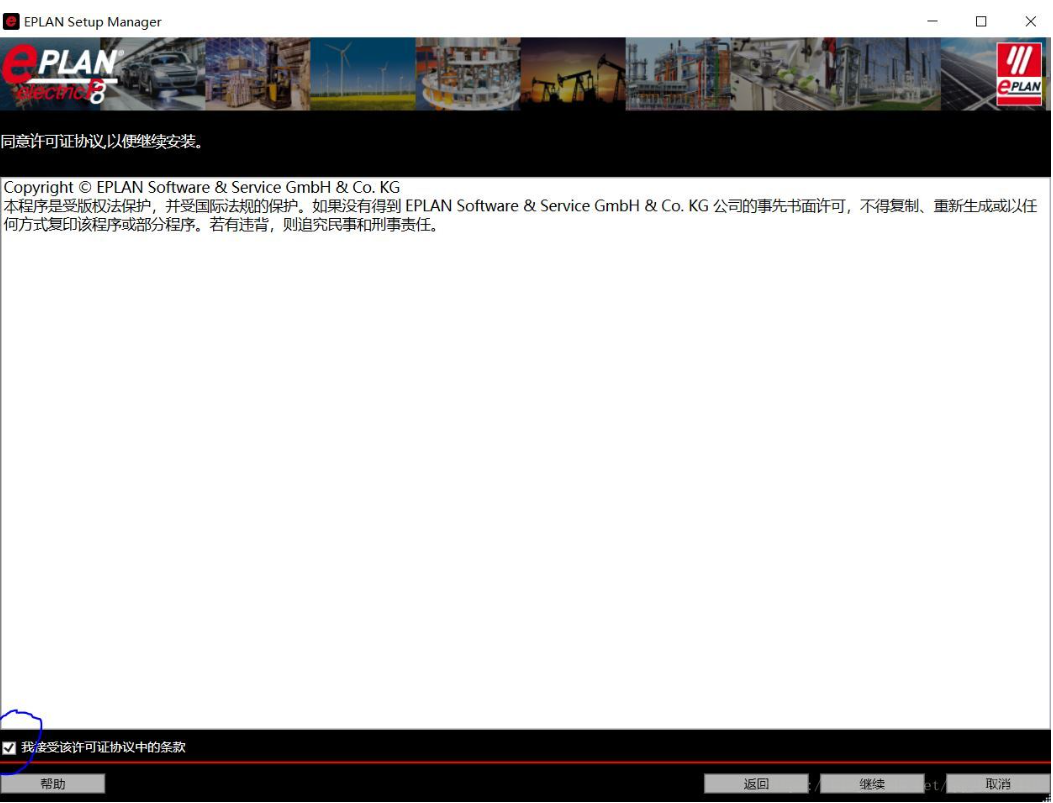
Task: Click the wind turbine banner image
Action: point(363,74)
